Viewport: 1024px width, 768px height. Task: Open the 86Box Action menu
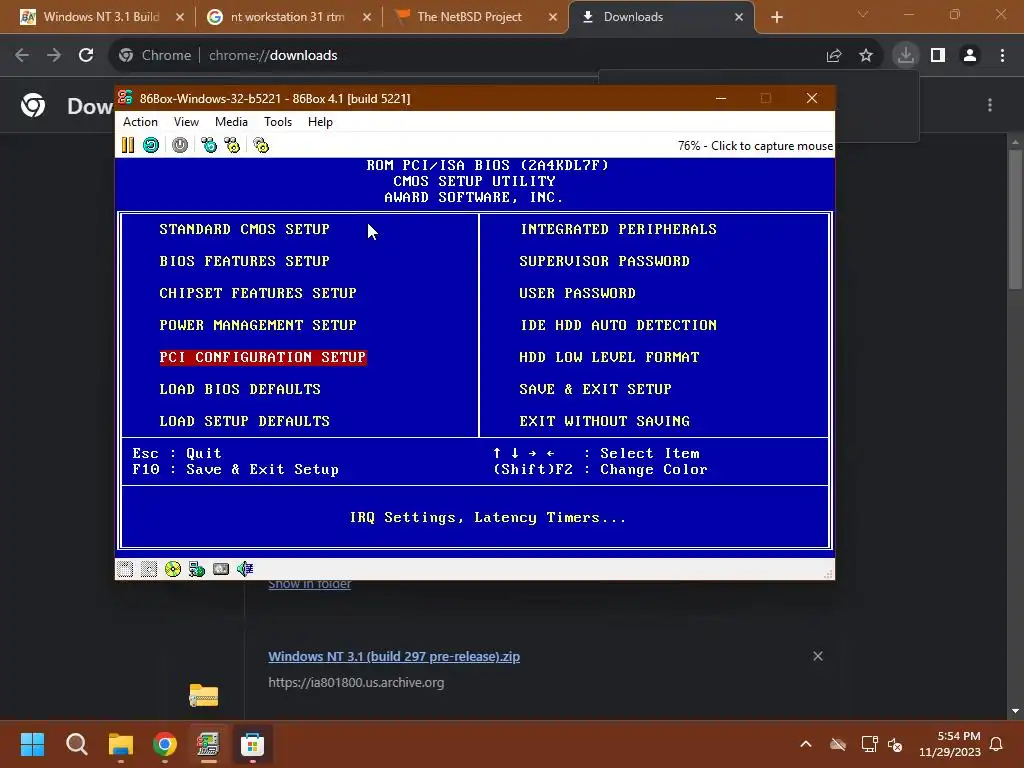140,121
